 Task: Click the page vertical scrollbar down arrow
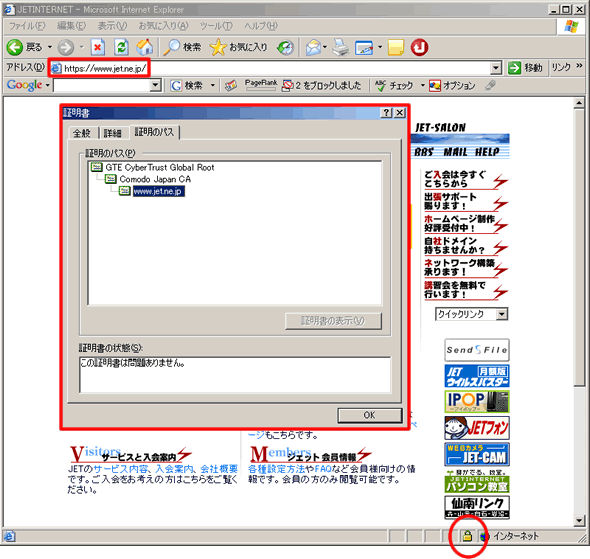click(579, 521)
